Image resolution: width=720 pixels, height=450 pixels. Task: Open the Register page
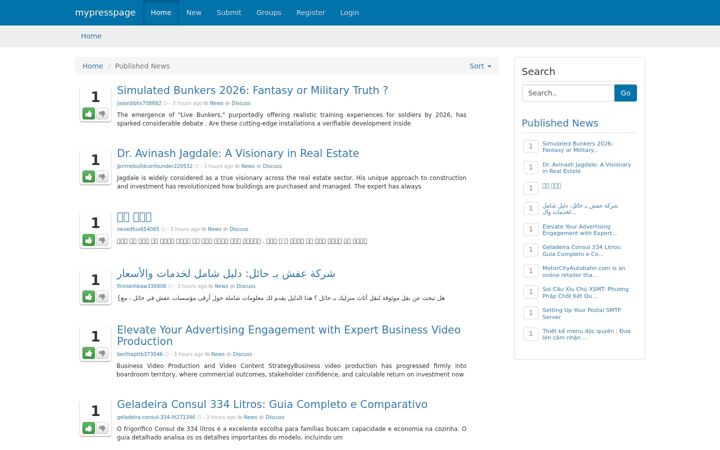[310, 12]
